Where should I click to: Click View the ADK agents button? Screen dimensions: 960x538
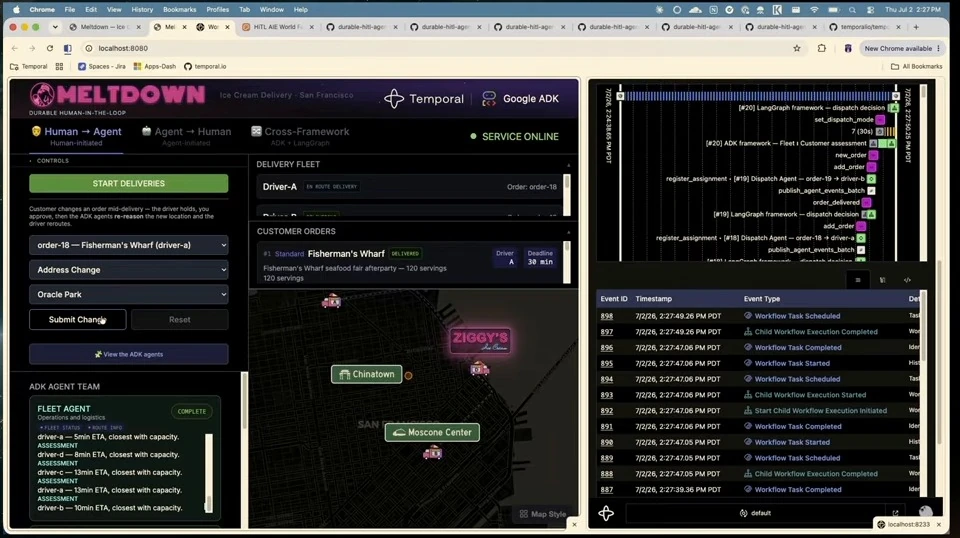(x=129, y=354)
